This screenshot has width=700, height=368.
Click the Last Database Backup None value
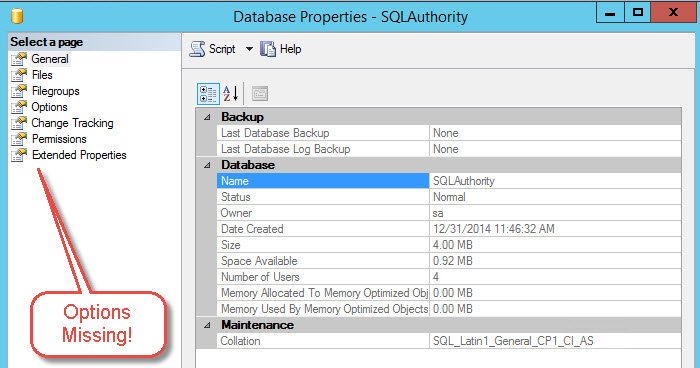(446, 133)
